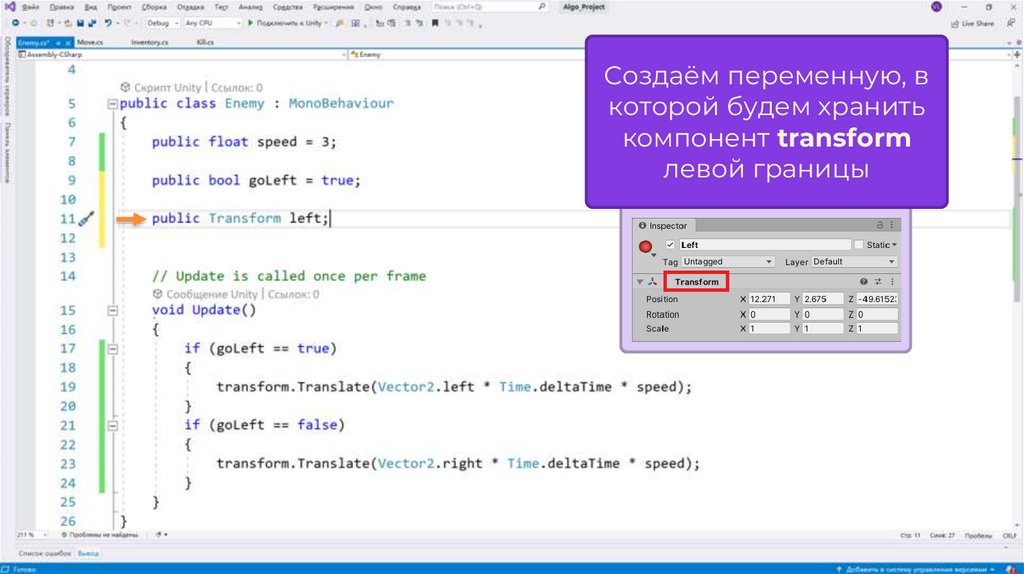Collapse the goLeft == false if block

112,426
